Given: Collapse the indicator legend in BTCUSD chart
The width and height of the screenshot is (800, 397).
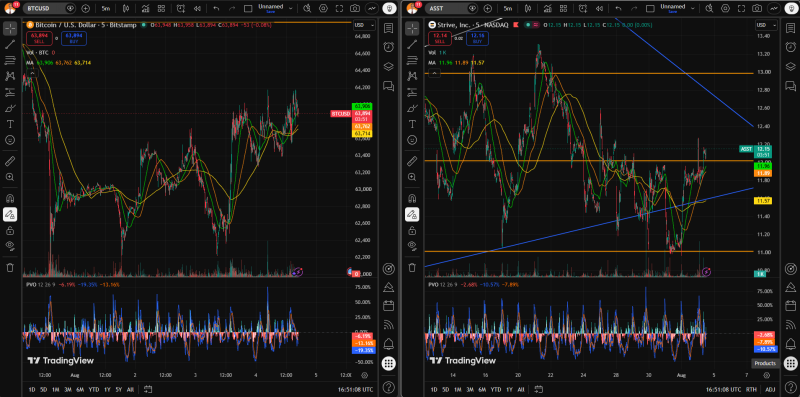Looking at the screenshot, I should pos(32,73).
